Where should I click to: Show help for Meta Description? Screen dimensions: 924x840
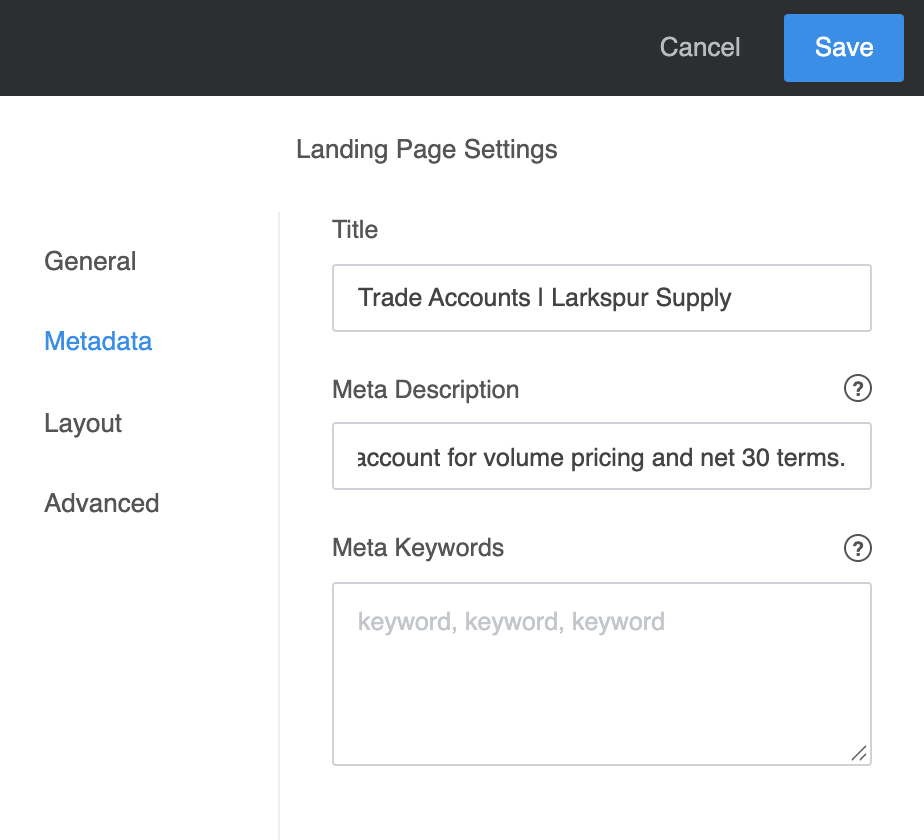[x=857, y=388]
